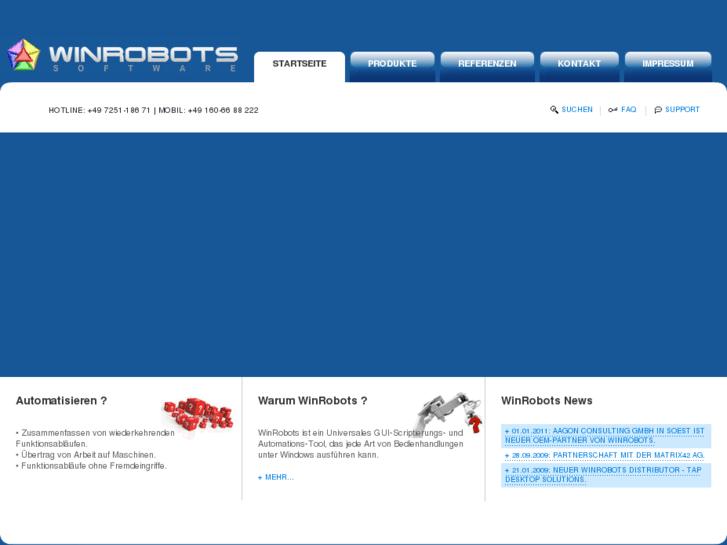727x545 pixels.
Task: Click the blue banner area below the hotline
Action: (x=364, y=255)
